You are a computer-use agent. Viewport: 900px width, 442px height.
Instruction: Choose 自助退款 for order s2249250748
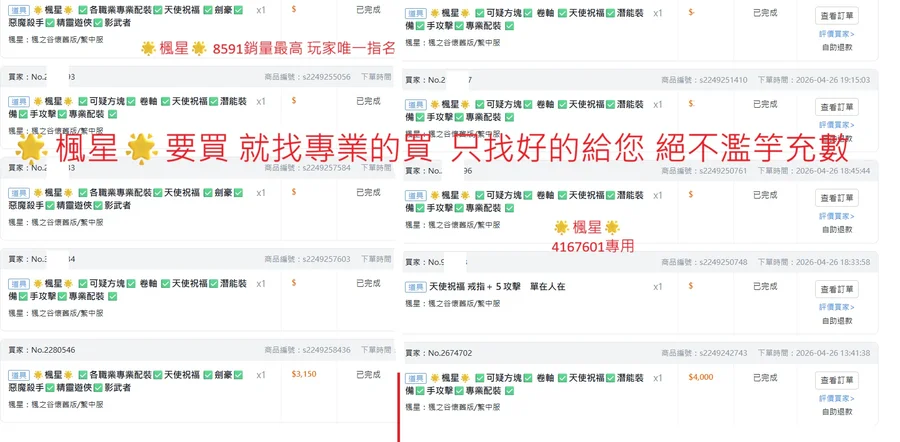(x=837, y=320)
